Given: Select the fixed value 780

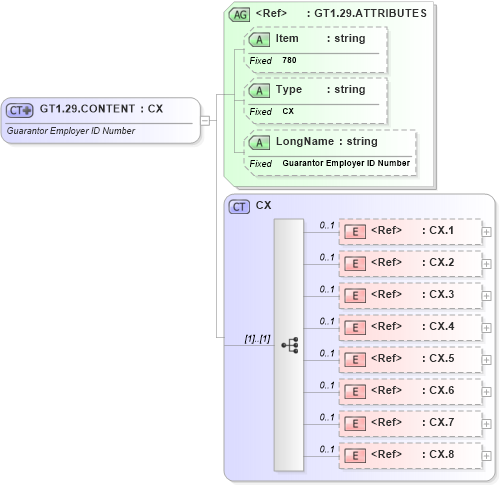Looking at the screenshot, I should click(x=289, y=60).
